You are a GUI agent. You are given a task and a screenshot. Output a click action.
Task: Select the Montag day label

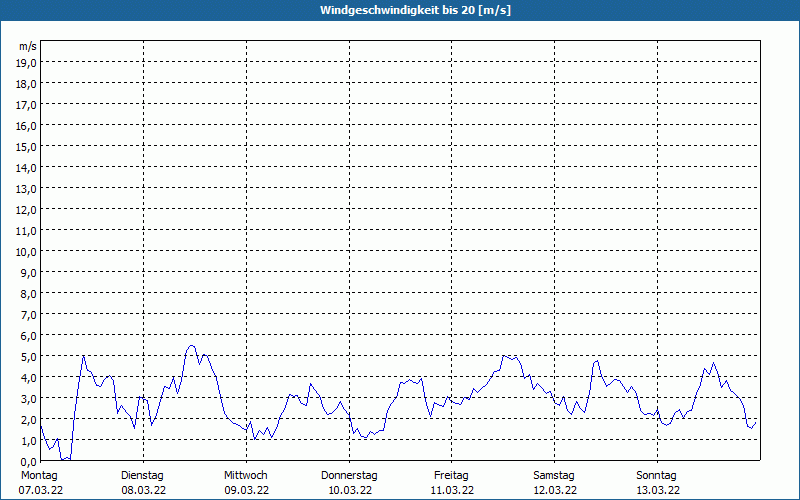(39, 475)
